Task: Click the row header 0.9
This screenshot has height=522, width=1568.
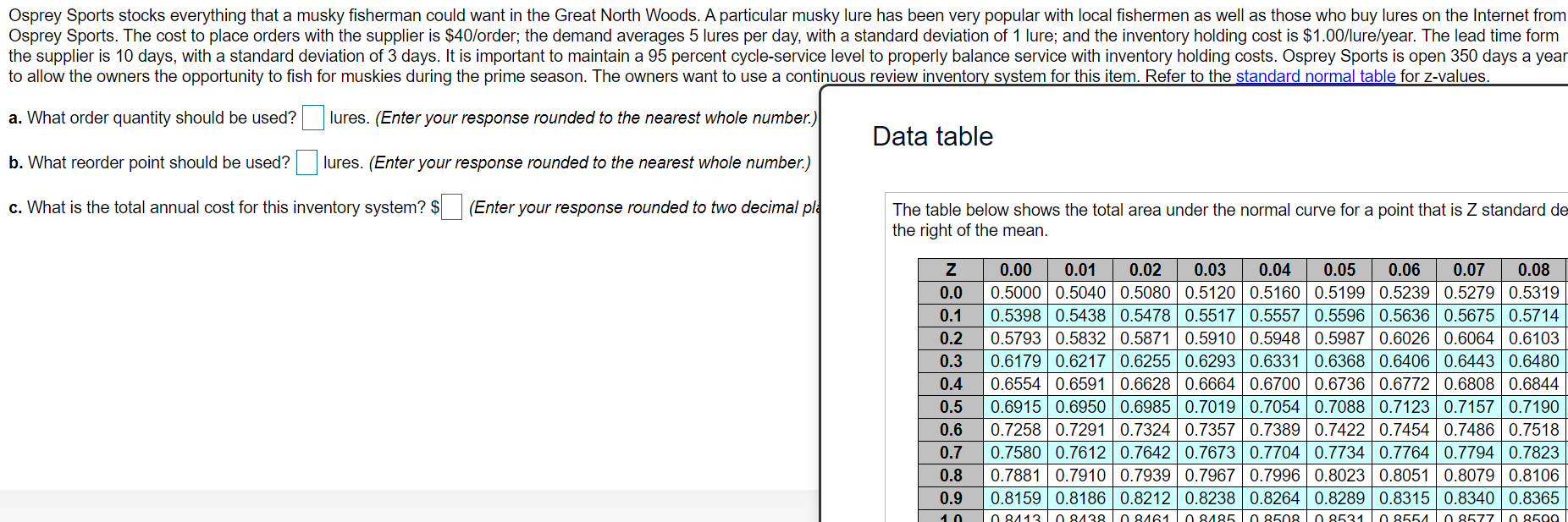Action: (x=951, y=498)
